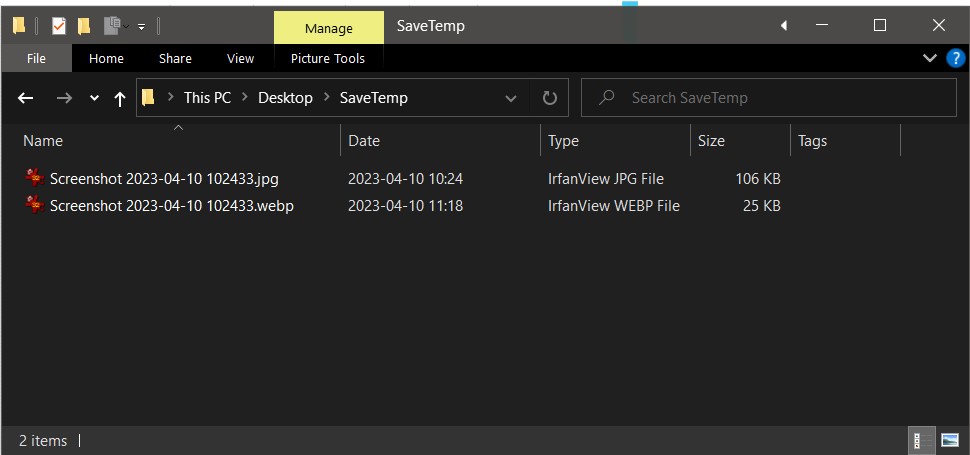Expand the recent locations dropdown
Image resolution: width=970 pixels, height=455 pixels.
point(94,98)
